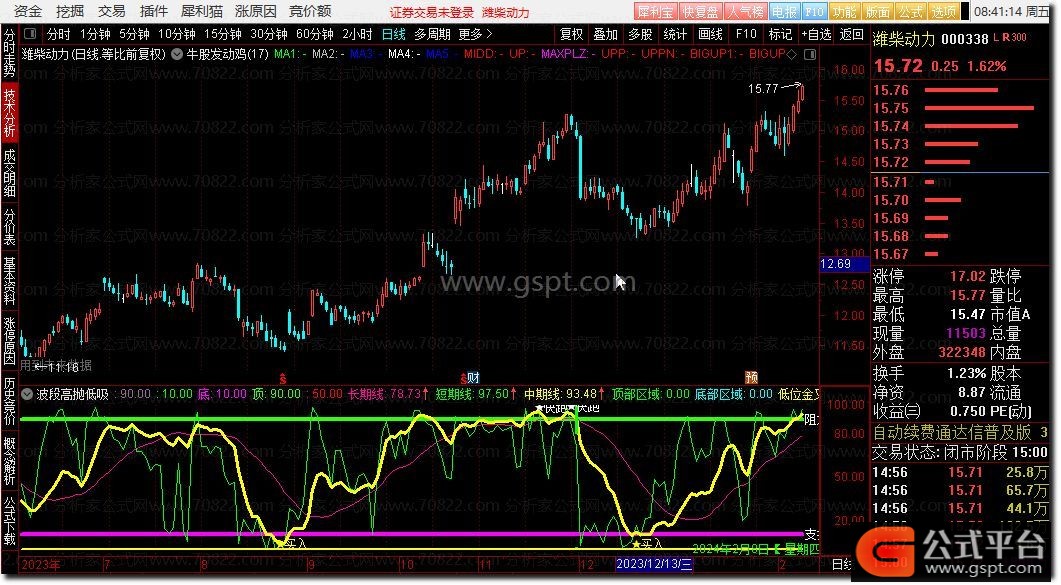Click the 潍柴动力 stock name in the quote panel
1061x585 pixels.
[904, 39]
